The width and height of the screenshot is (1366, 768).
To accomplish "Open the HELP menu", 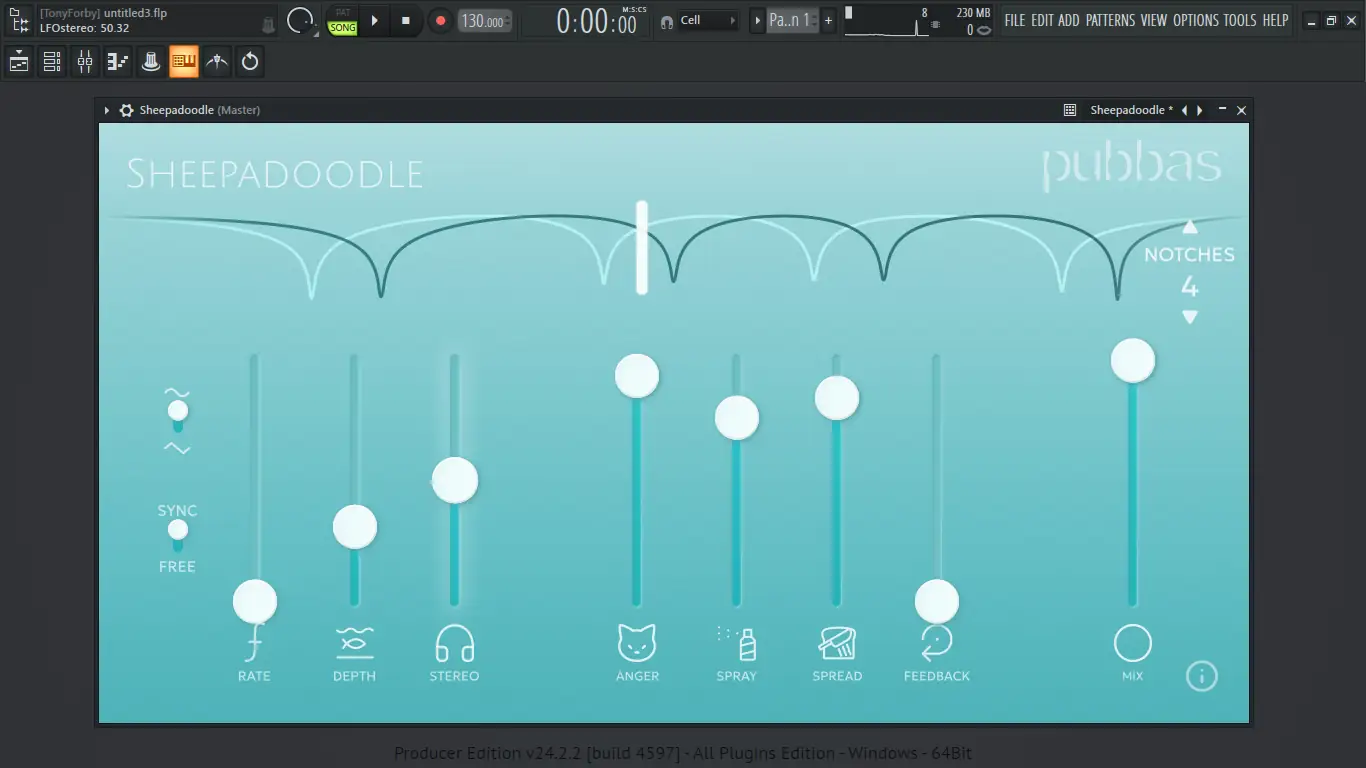I will tap(1275, 20).
